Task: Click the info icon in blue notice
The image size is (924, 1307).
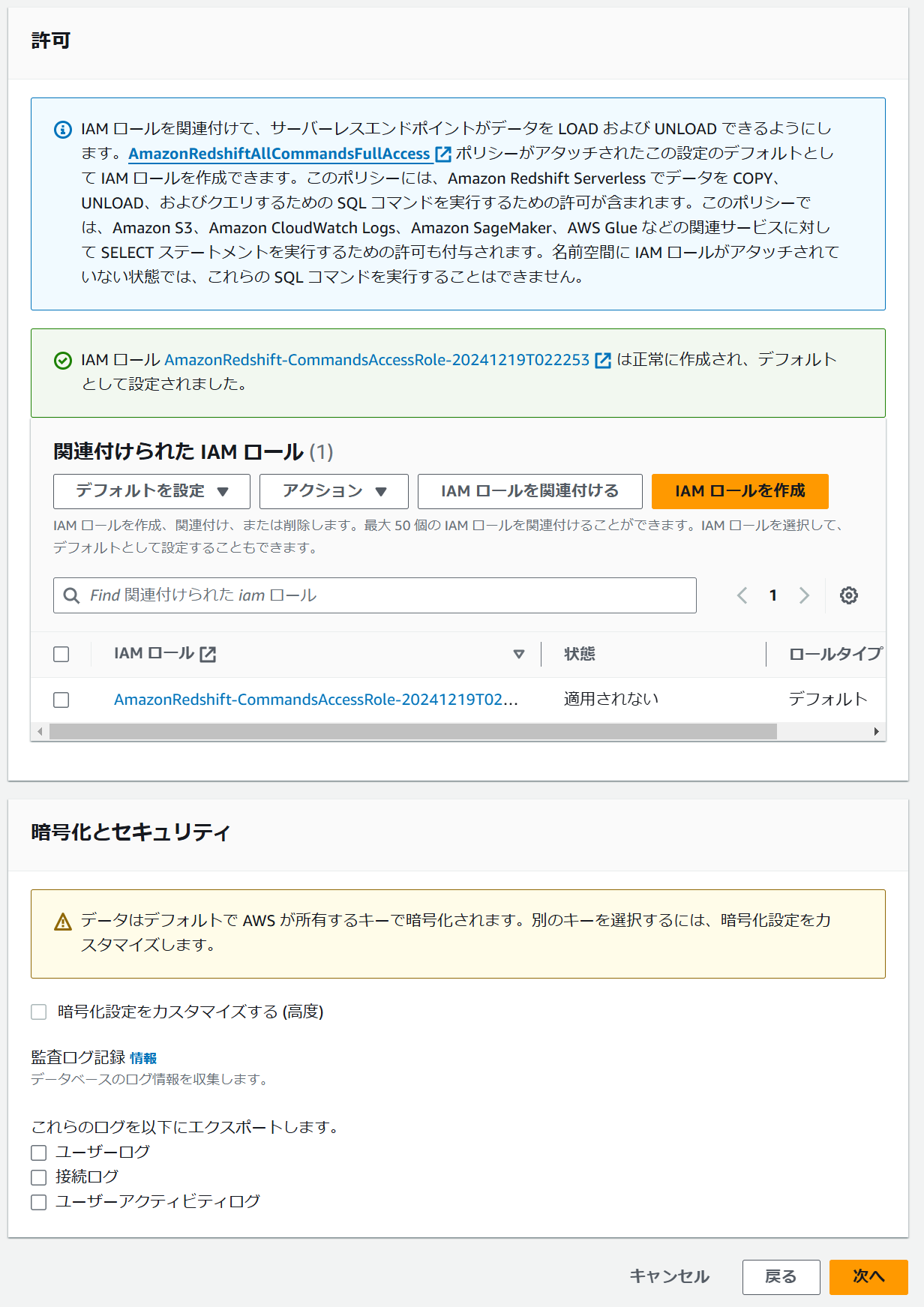Action: [x=63, y=130]
